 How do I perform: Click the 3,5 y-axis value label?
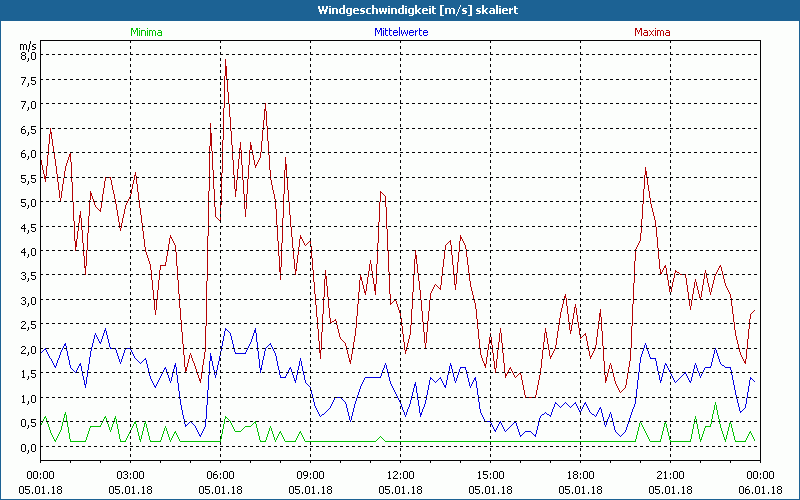coord(28,276)
